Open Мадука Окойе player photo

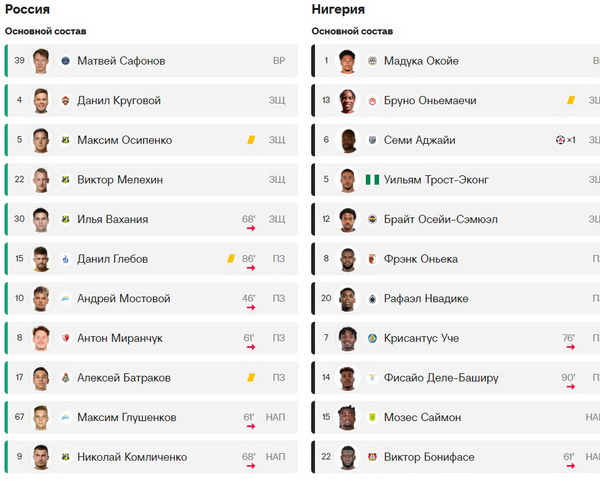(x=347, y=61)
